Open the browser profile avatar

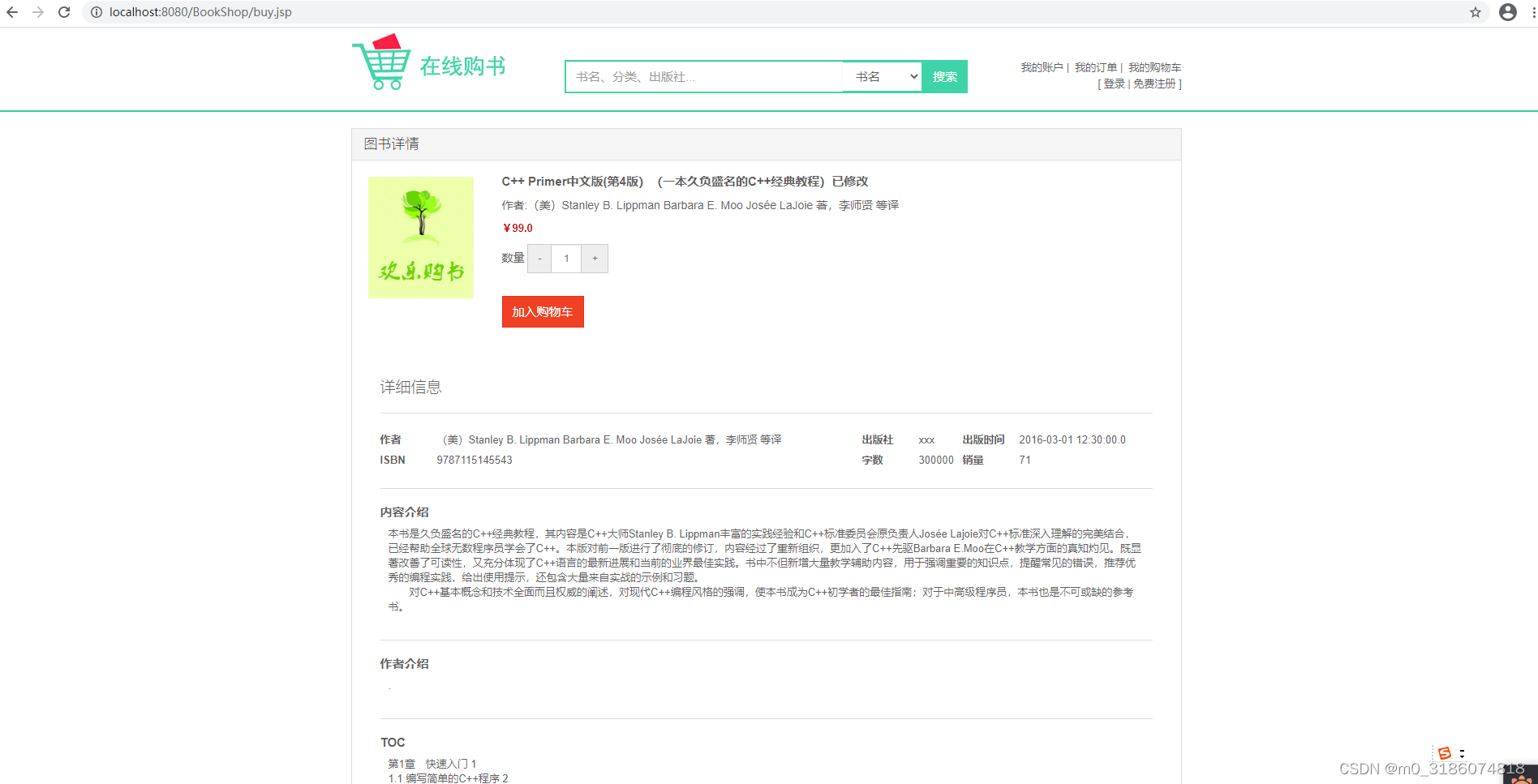click(x=1507, y=12)
